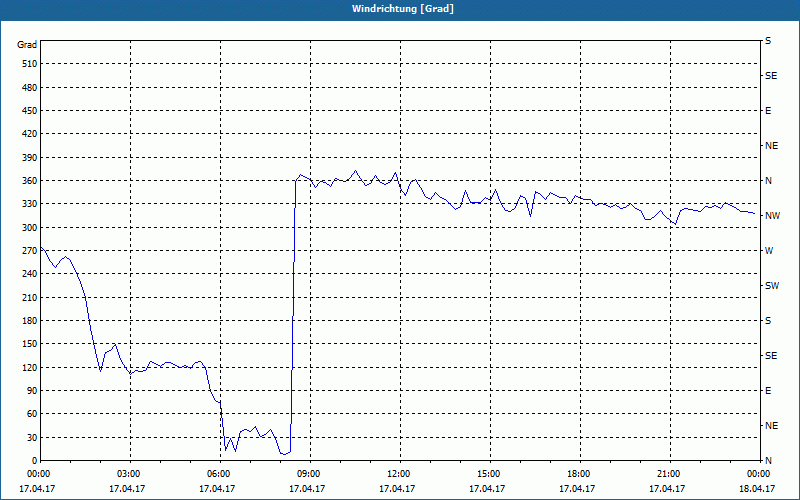800x500 pixels.
Task: Select the 150 degree axis label
Action: 30,343
